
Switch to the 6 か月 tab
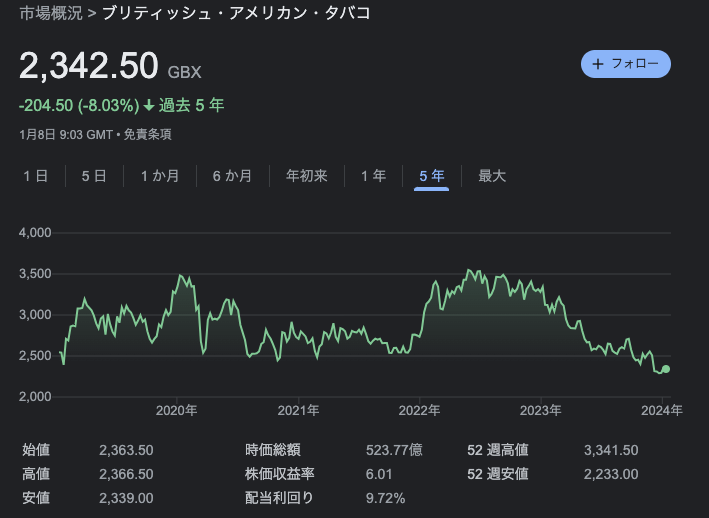232,176
